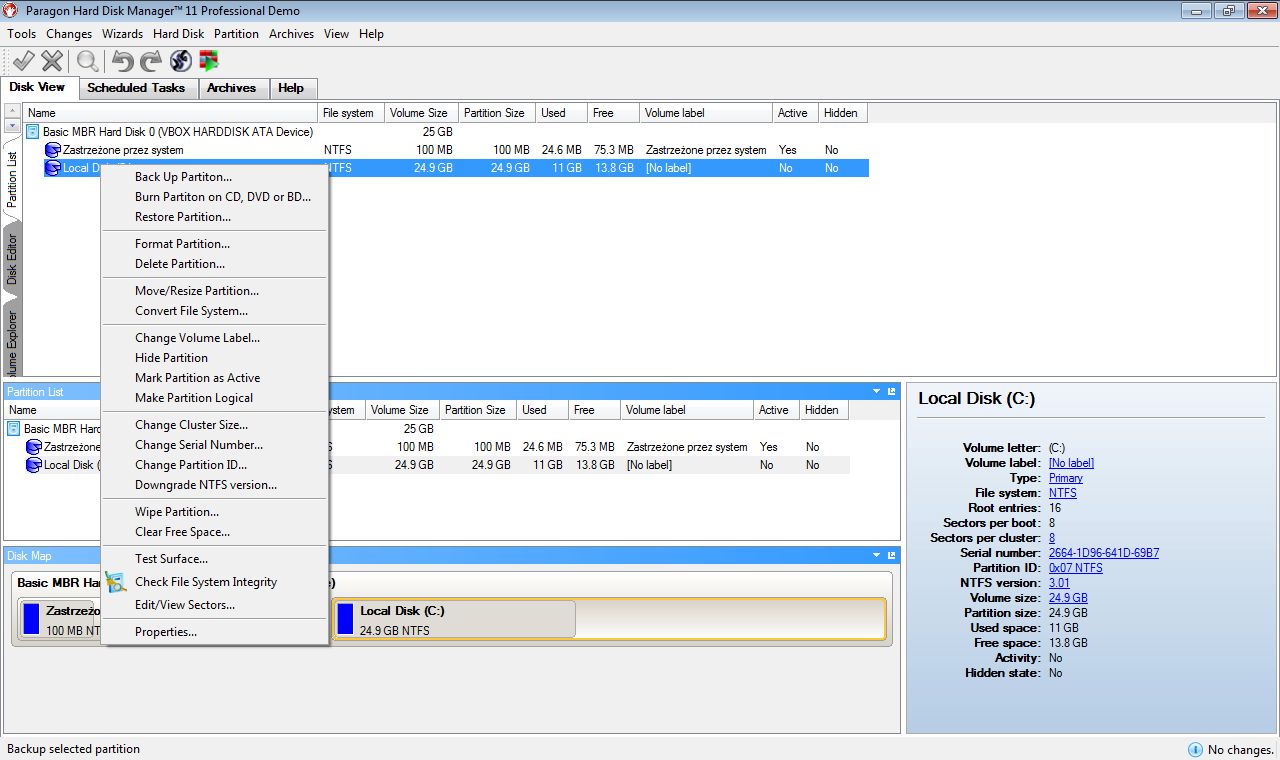The height and width of the screenshot is (760, 1280).
Task: Click the [No label] volume label link
Action: point(1071,463)
